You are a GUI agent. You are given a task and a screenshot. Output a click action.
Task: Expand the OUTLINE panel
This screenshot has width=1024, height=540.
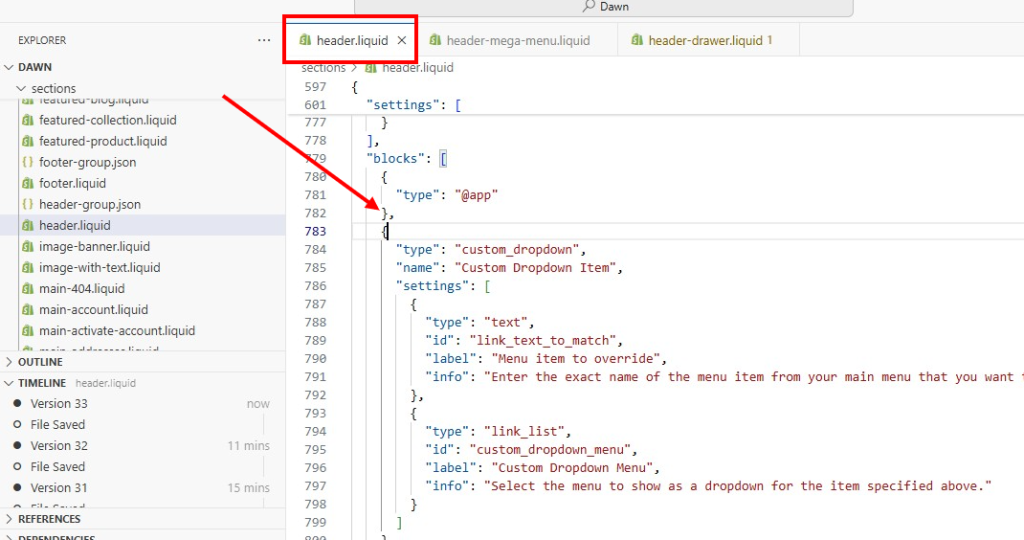40,362
